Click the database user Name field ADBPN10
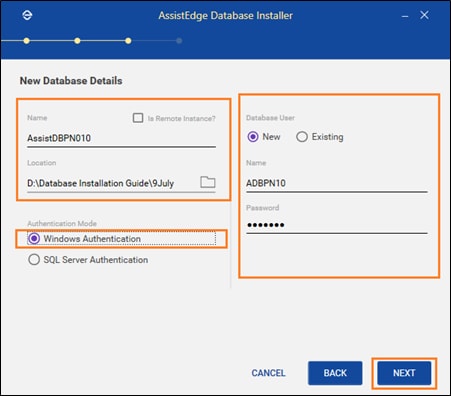451x396 pixels. 337,183
